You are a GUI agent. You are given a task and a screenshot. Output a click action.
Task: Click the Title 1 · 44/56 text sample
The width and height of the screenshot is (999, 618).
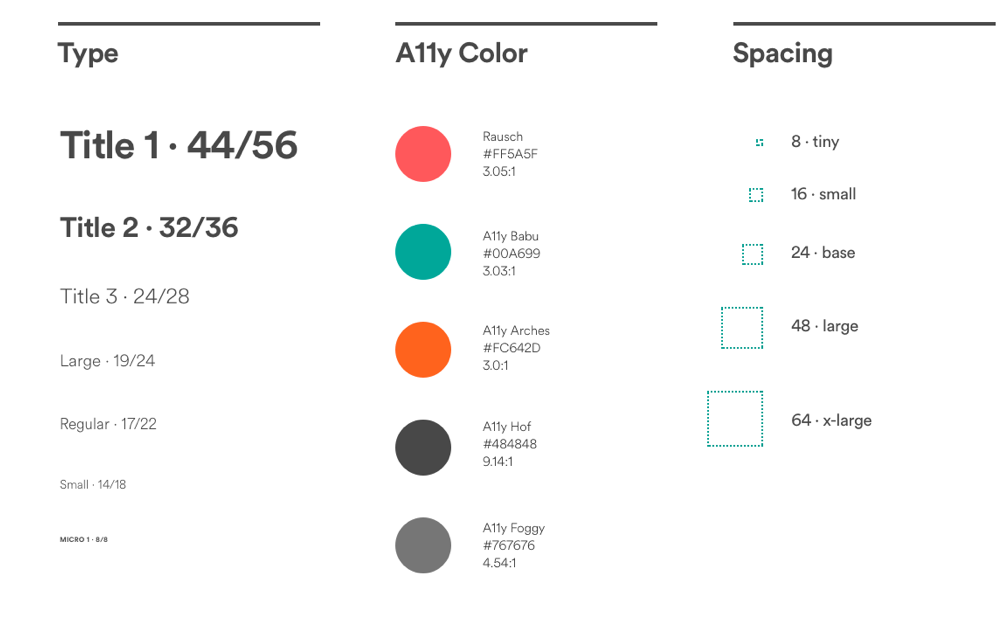pyautogui.click(x=179, y=145)
